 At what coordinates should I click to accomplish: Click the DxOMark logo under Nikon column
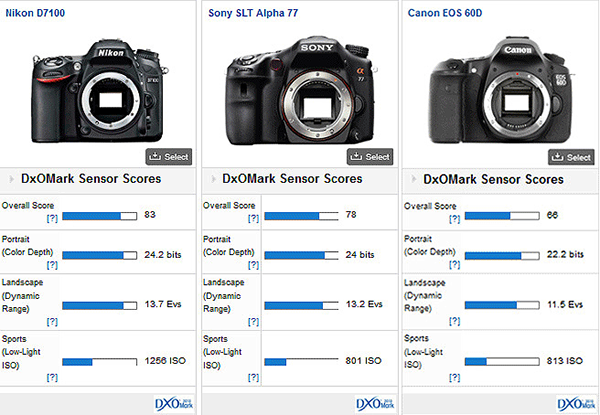click(174, 404)
